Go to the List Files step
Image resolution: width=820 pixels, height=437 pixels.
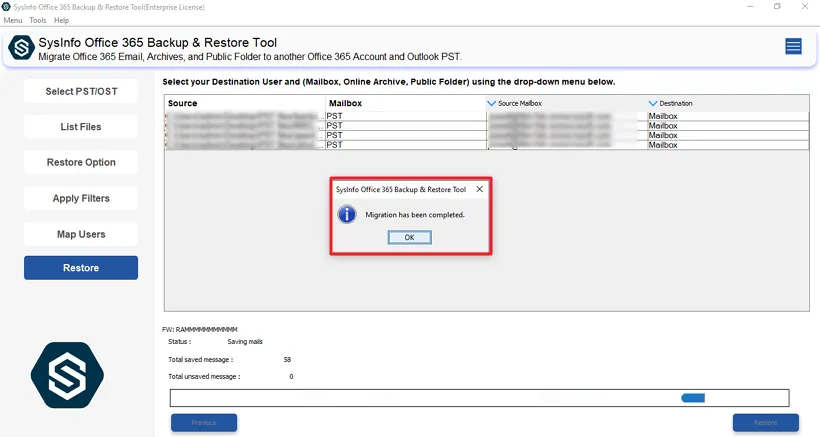81,126
